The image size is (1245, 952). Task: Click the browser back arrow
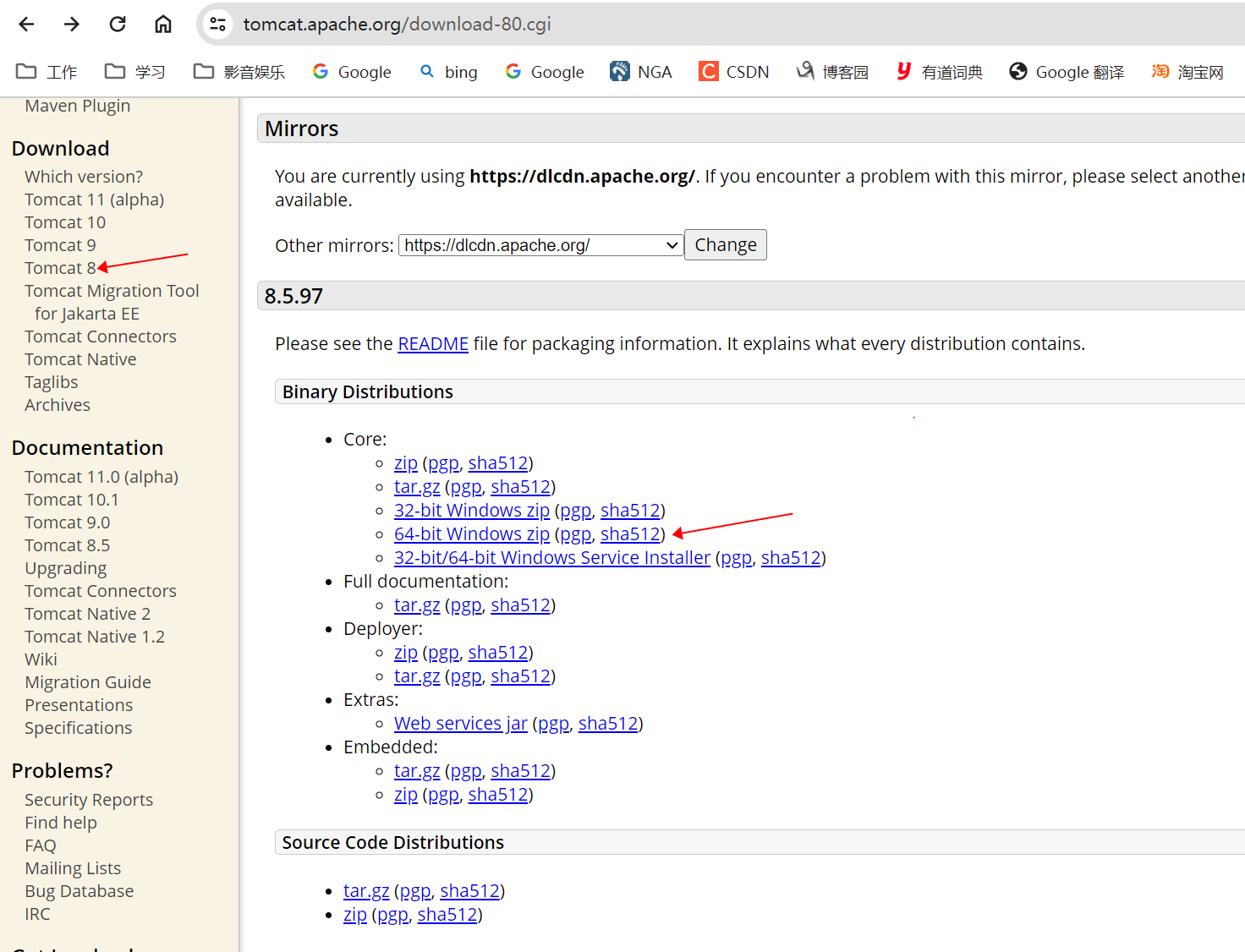[x=26, y=24]
